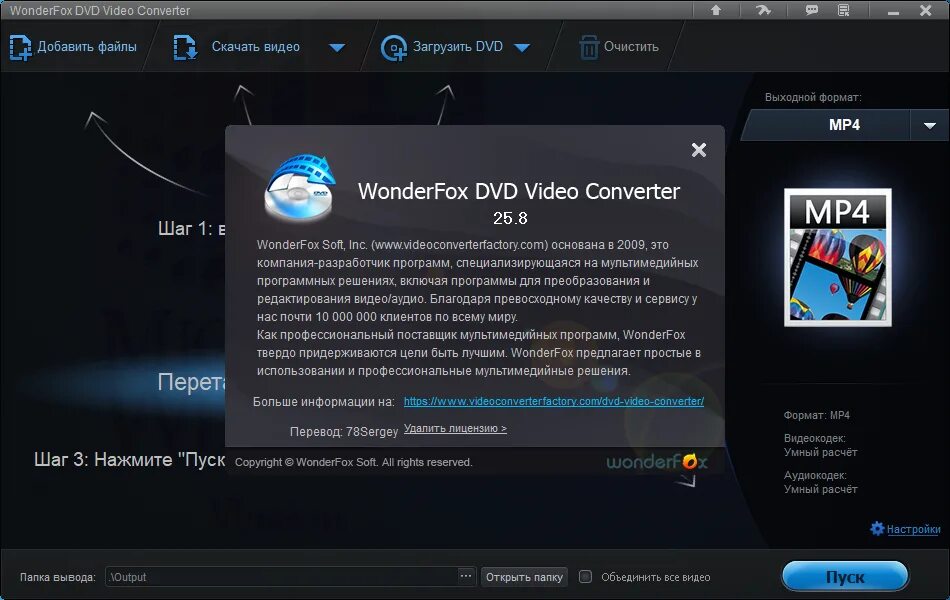Click Больше информации на label
This screenshot has width=950, height=600.
(x=324, y=402)
